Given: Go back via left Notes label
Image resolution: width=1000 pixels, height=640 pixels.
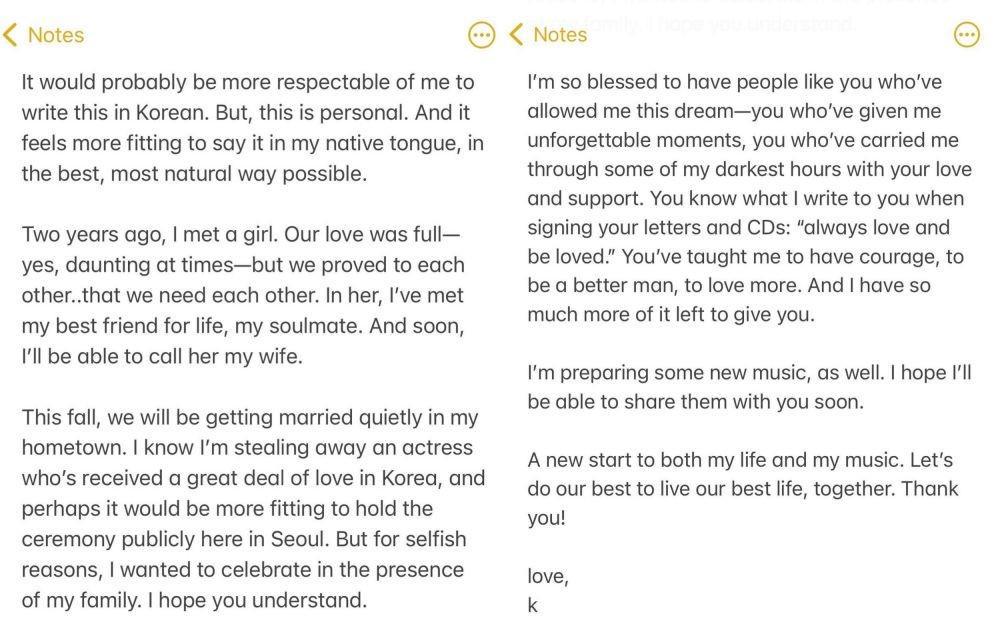Looking at the screenshot, I should [x=56, y=35].
